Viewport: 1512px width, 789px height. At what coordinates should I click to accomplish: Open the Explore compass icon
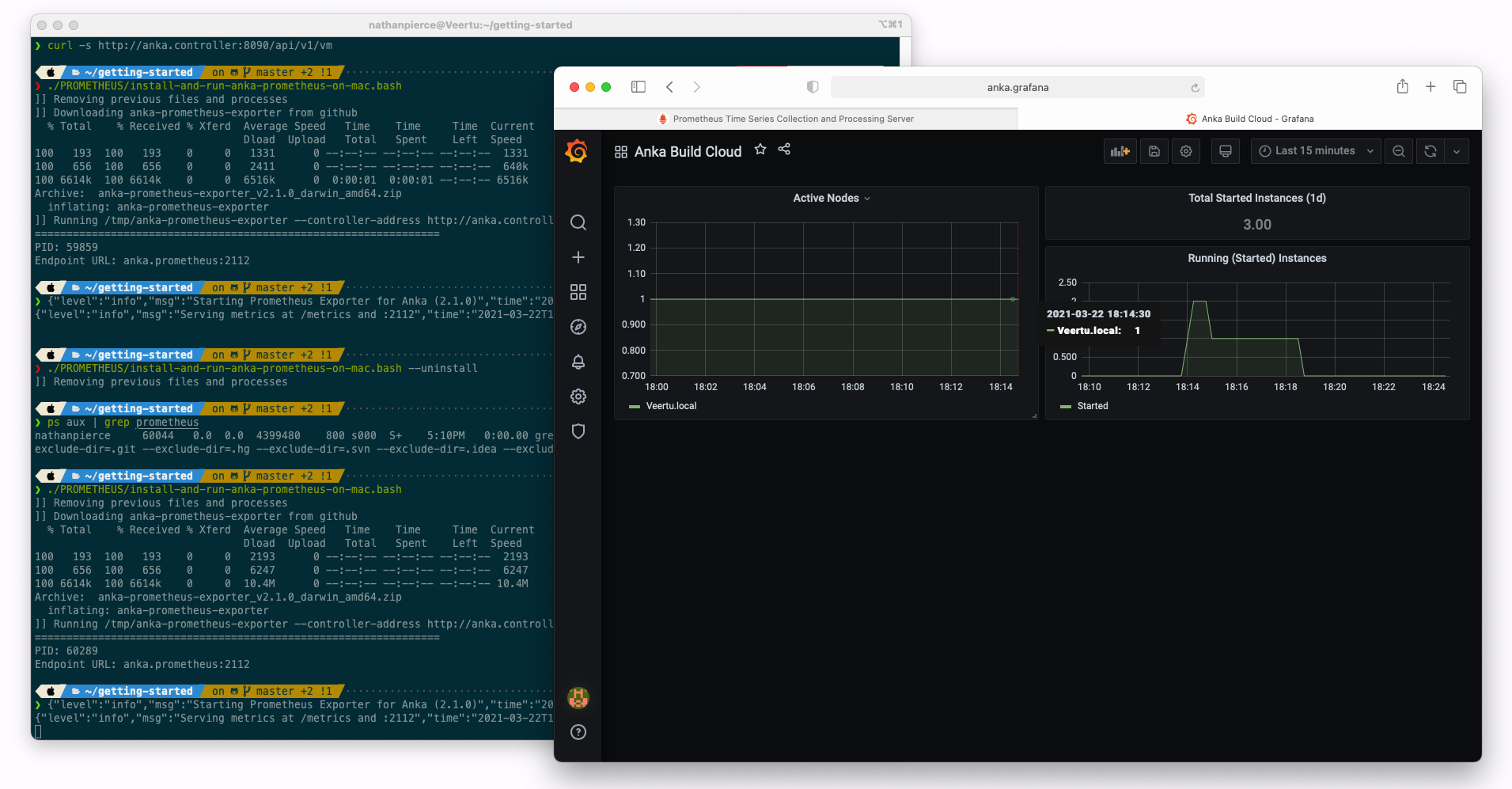pyautogui.click(x=578, y=327)
